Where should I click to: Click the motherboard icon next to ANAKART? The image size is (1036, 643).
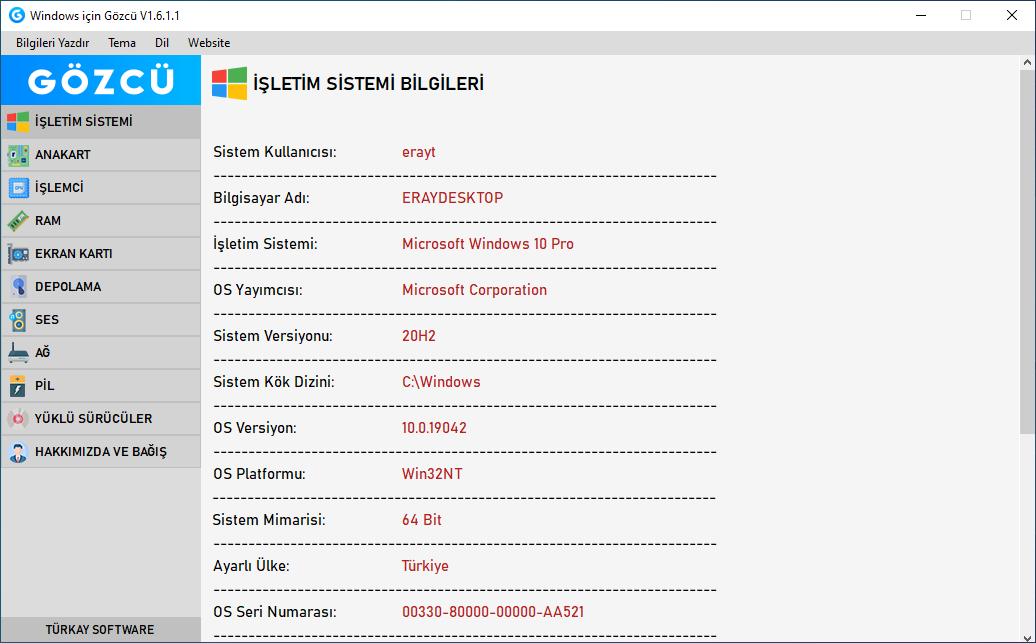coord(18,155)
